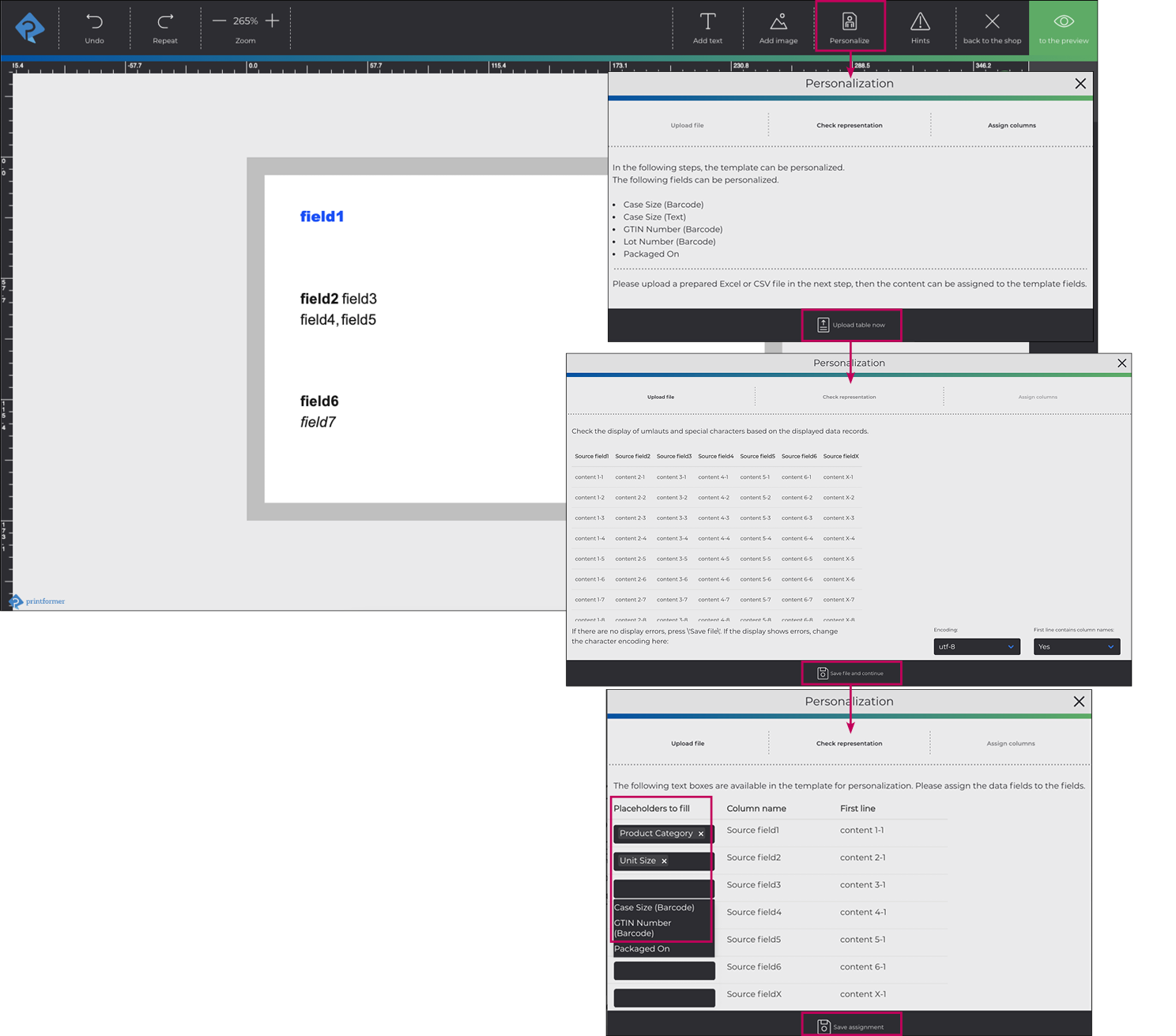Click the Undo arrow icon

point(94,22)
